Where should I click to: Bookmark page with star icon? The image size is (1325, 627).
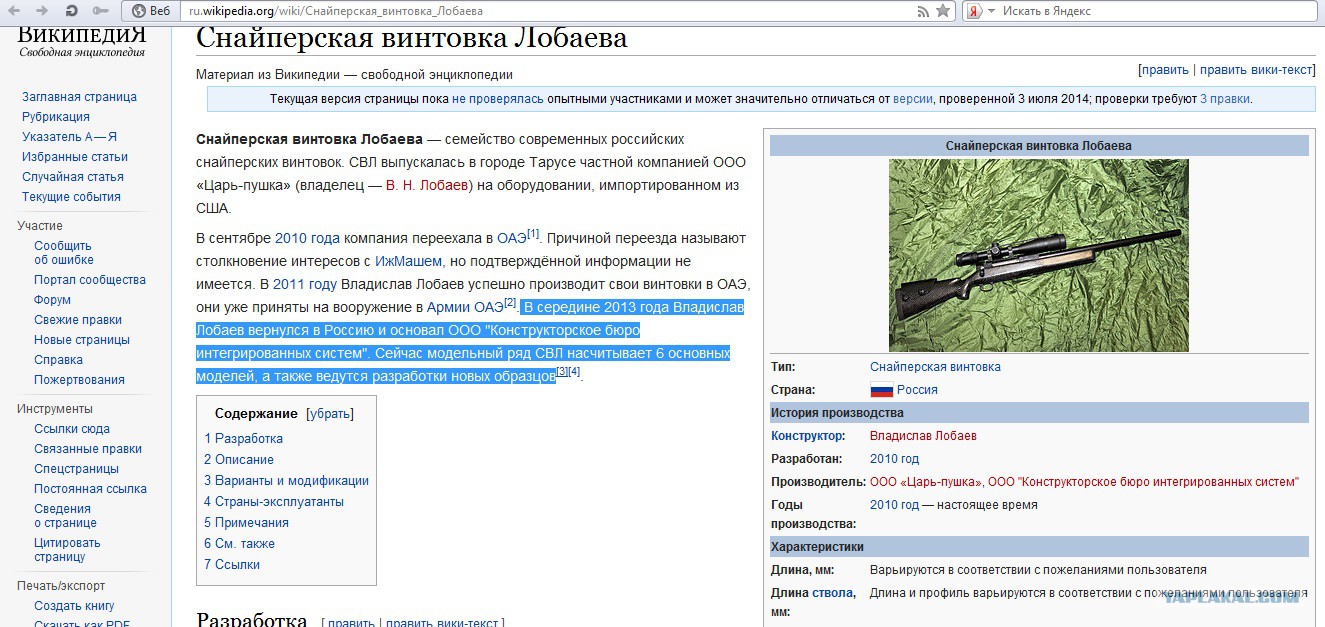pyautogui.click(x=942, y=11)
